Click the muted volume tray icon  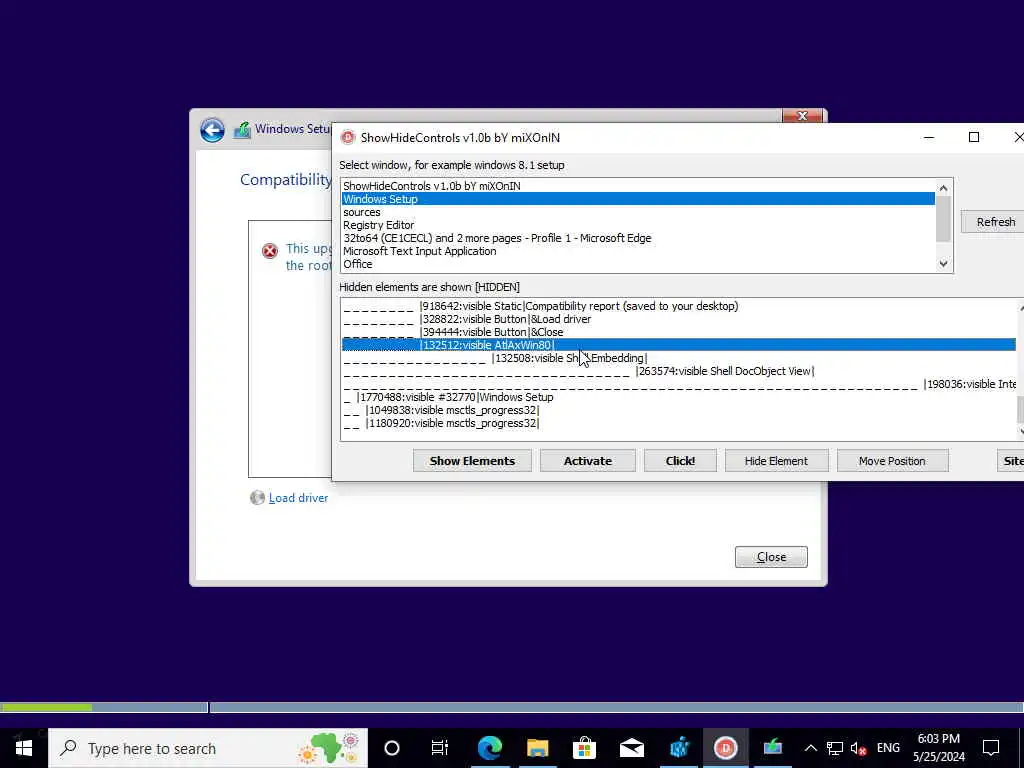858,748
